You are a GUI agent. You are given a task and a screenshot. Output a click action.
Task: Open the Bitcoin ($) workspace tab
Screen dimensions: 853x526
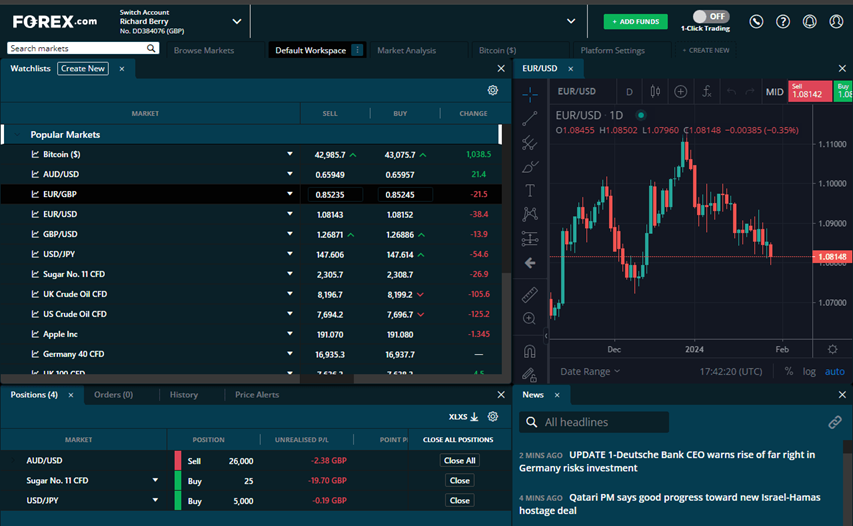pos(497,50)
